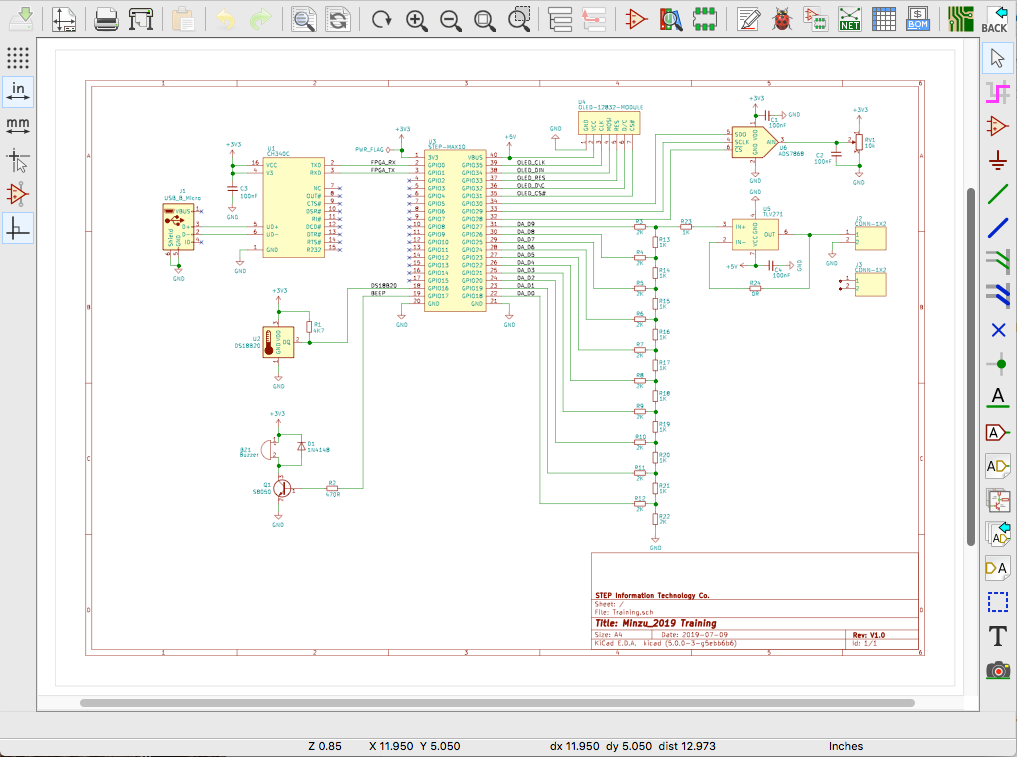Toggle horizontal/vertical wire constraint
The height and width of the screenshot is (757, 1017).
pos(18,228)
